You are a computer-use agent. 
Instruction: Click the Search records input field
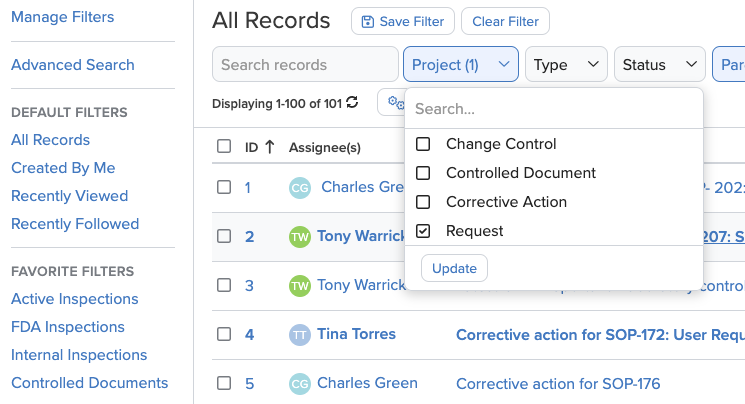(x=304, y=65)
